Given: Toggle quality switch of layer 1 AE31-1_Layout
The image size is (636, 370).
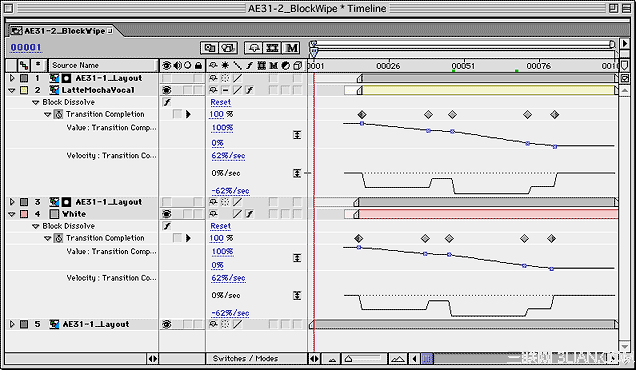Looking at the screenshot, I should tap(237, 78).
